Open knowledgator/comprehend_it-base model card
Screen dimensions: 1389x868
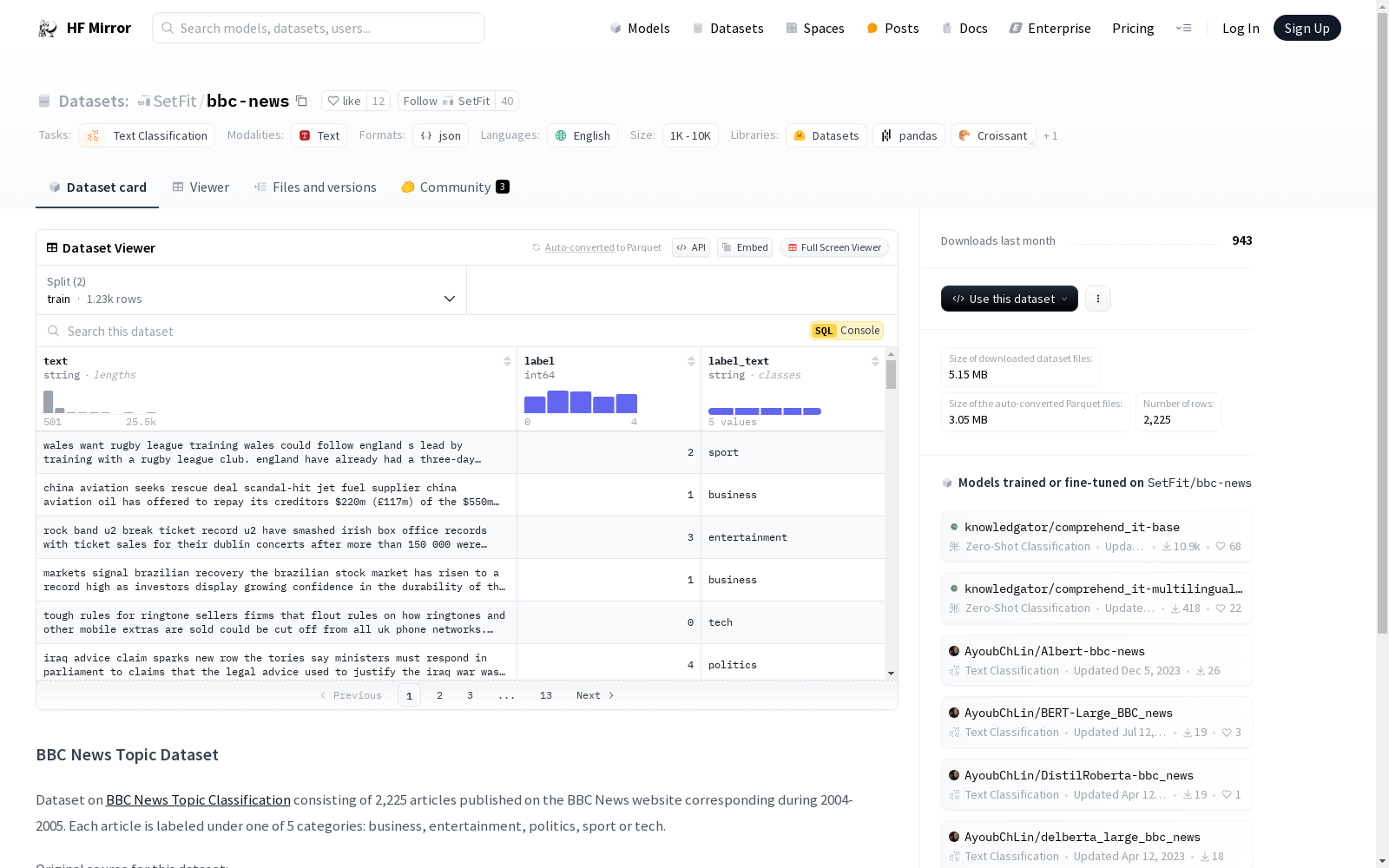coord(1096,536)
